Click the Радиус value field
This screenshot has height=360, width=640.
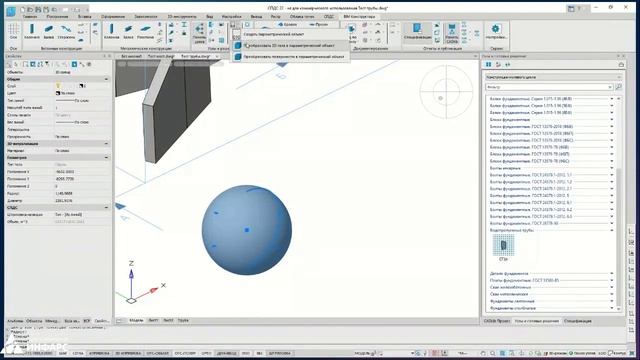pyautogui.click(x=82, y=193)
